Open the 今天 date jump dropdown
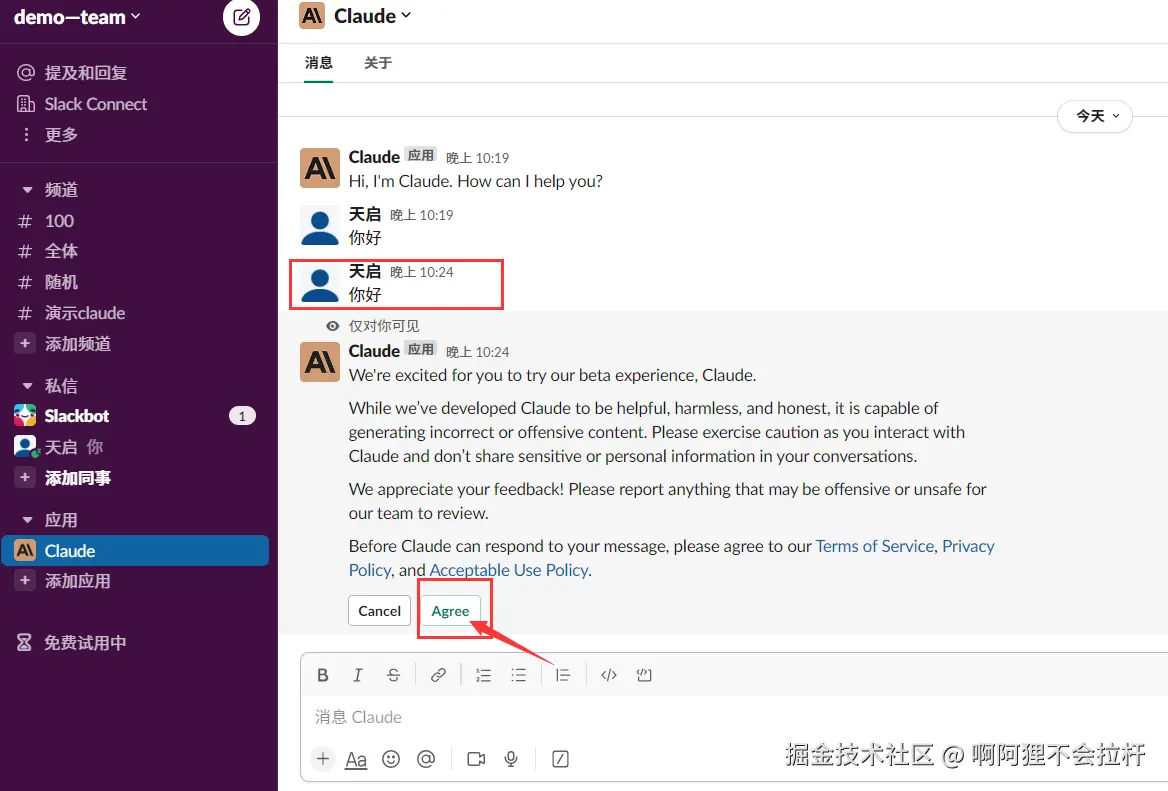Screen dimensions: 1168x791 (x=1095, y=116)
